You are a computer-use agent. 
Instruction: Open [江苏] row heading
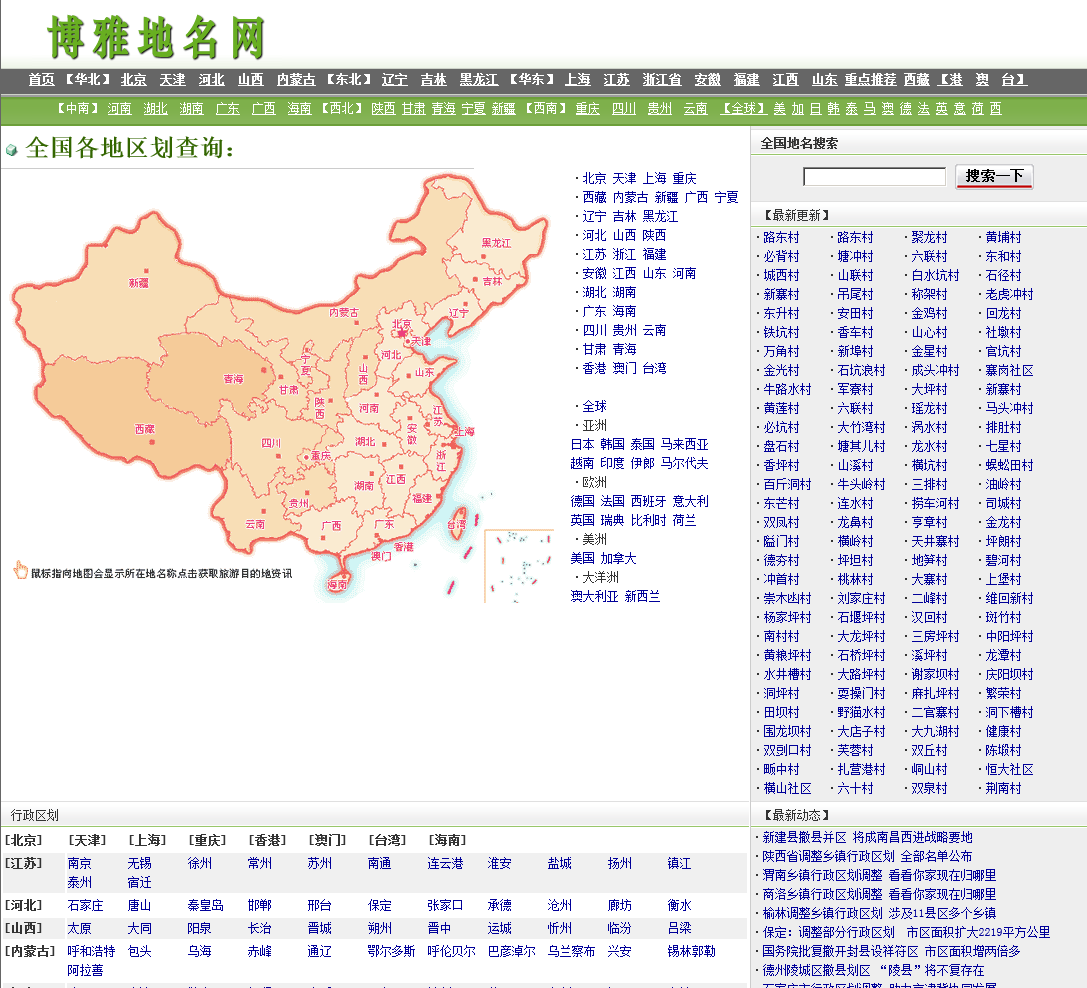pyautogui.click(x=24, y=863)
